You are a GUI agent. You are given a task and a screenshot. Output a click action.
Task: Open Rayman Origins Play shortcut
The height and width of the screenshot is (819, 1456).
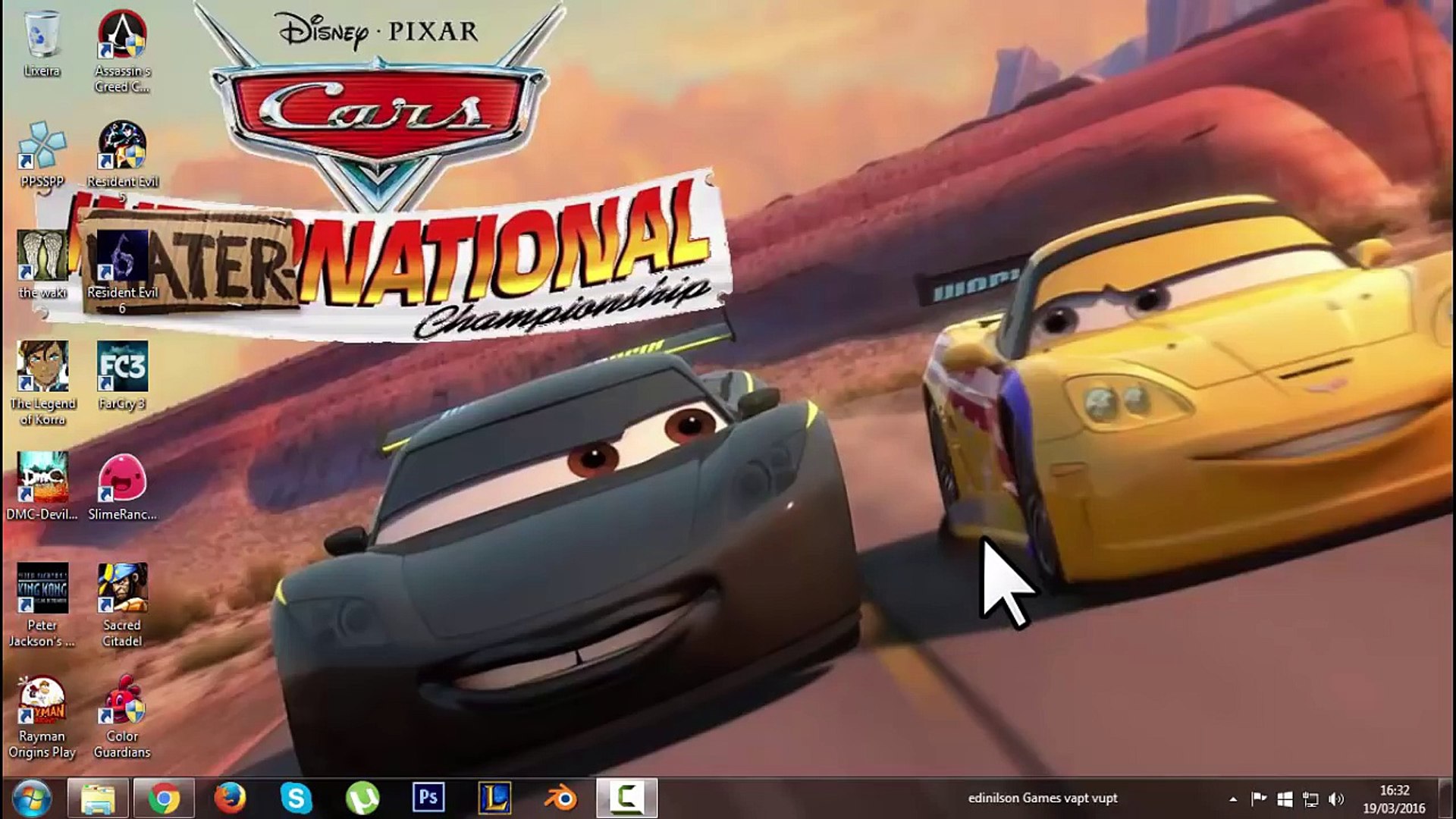coord(42,699)
